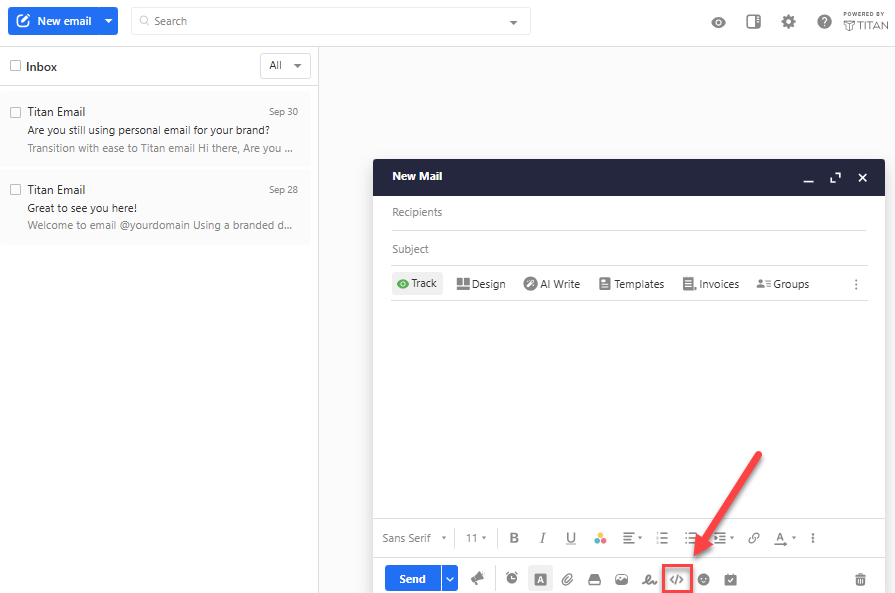Toggle the formatting toolbar A icon
The image size is (895, 593).
click(540, 579)
